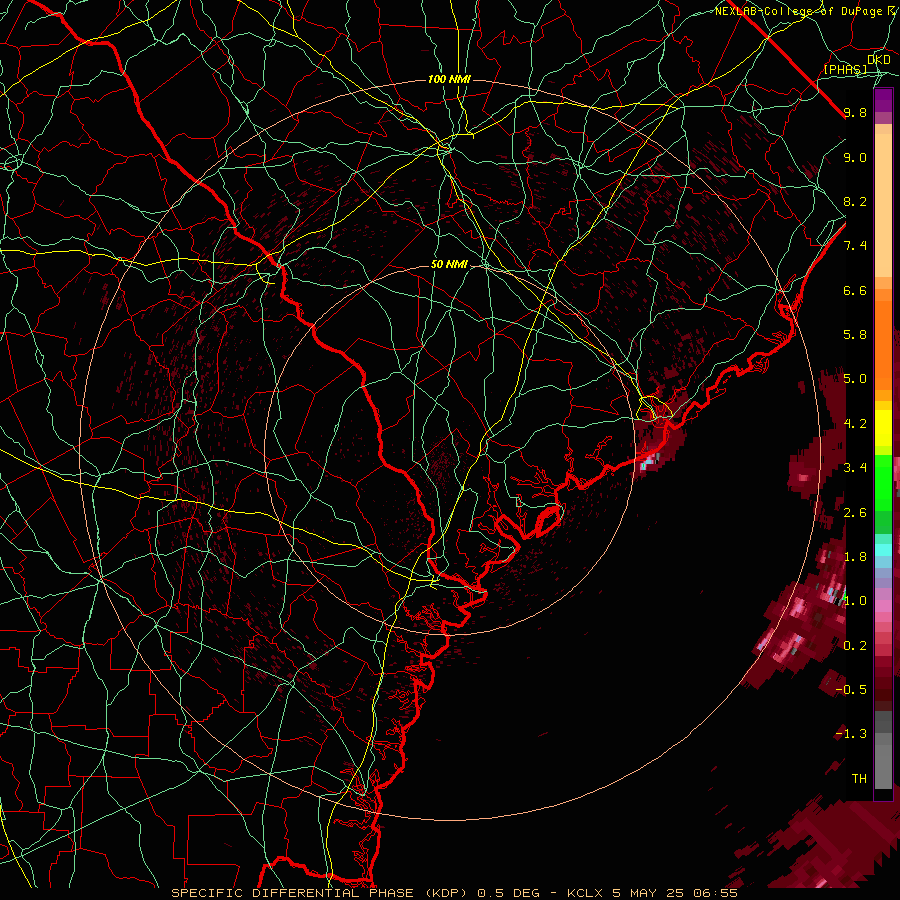Click the TH threshold label

(859, 779)
